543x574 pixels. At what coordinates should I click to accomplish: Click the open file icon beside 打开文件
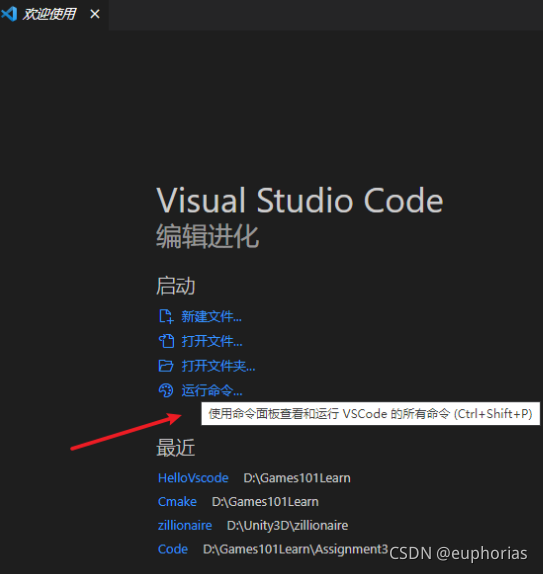166,341
